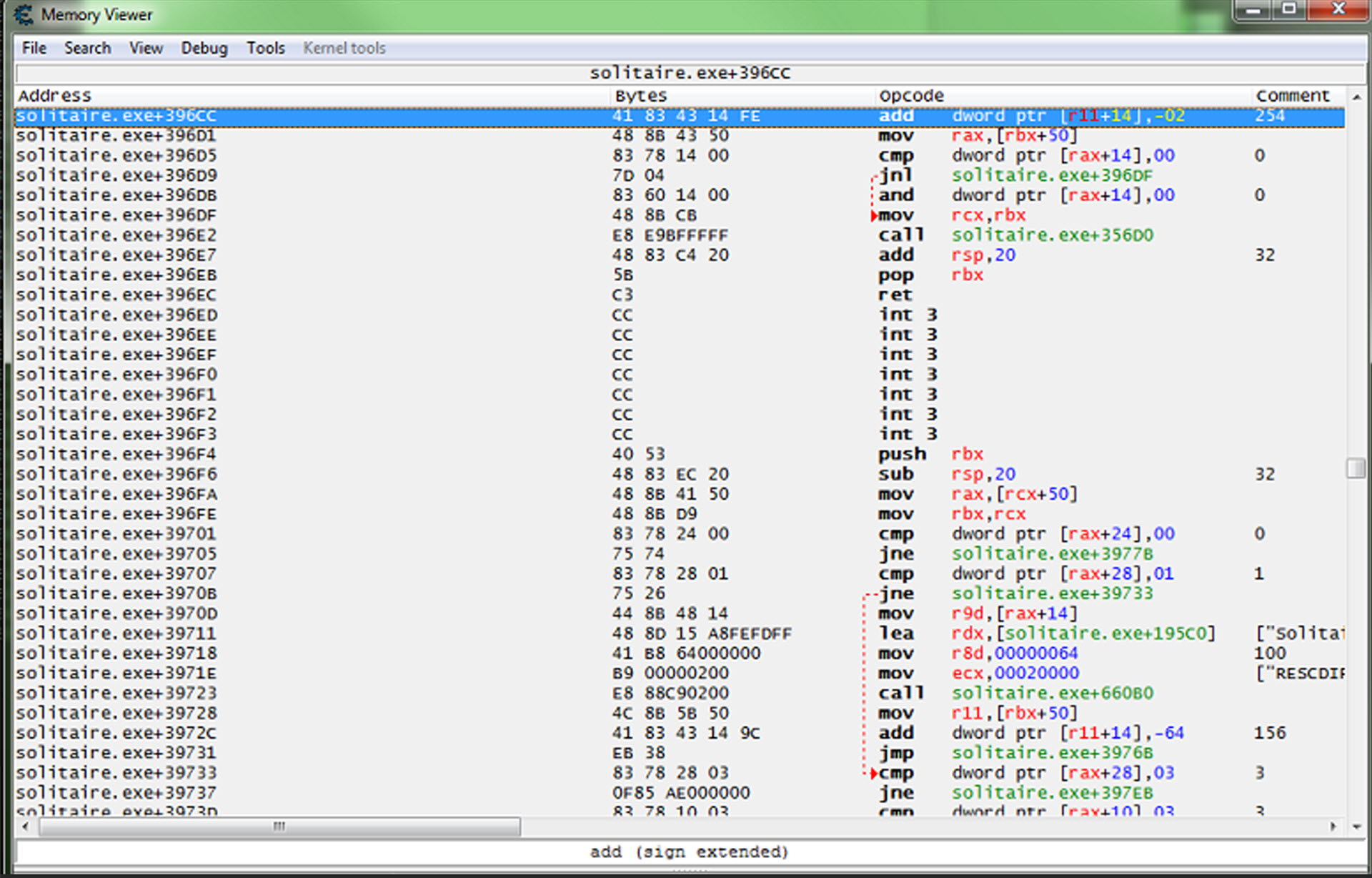The height and width of the screenshot is (878, 1372).
Task: Click the vertical scrollbar up arrow
Action: (x=1356, y=96)
